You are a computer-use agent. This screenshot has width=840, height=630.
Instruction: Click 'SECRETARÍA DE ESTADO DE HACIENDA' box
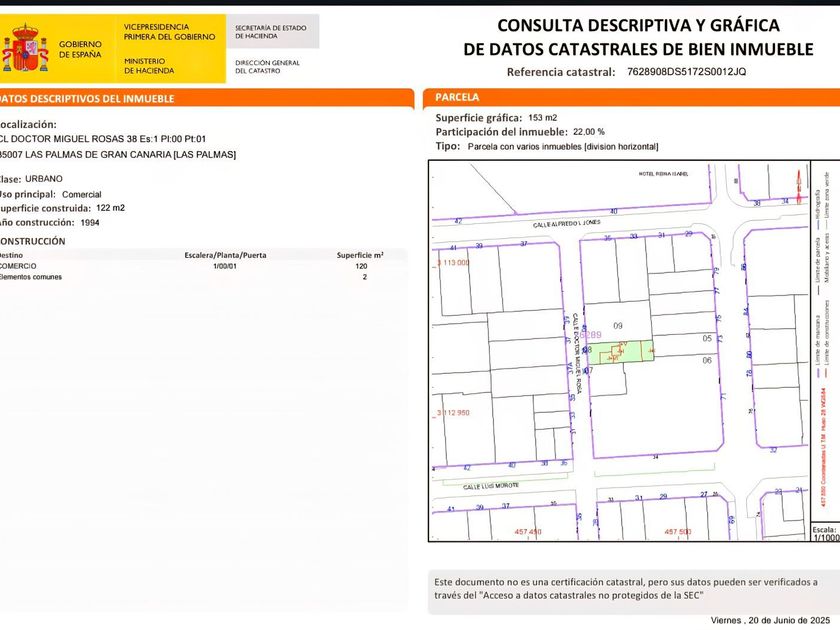(273, 32)
